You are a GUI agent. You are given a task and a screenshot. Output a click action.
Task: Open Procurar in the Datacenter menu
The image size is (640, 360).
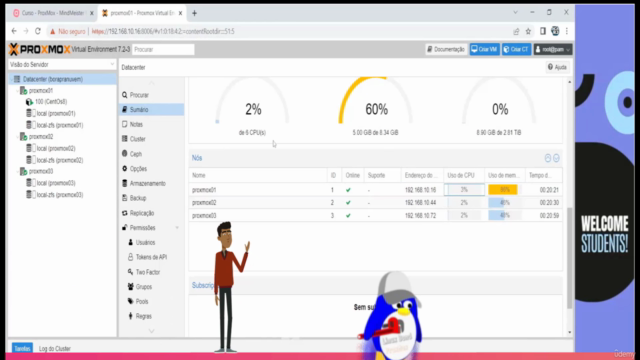[139, 95]
